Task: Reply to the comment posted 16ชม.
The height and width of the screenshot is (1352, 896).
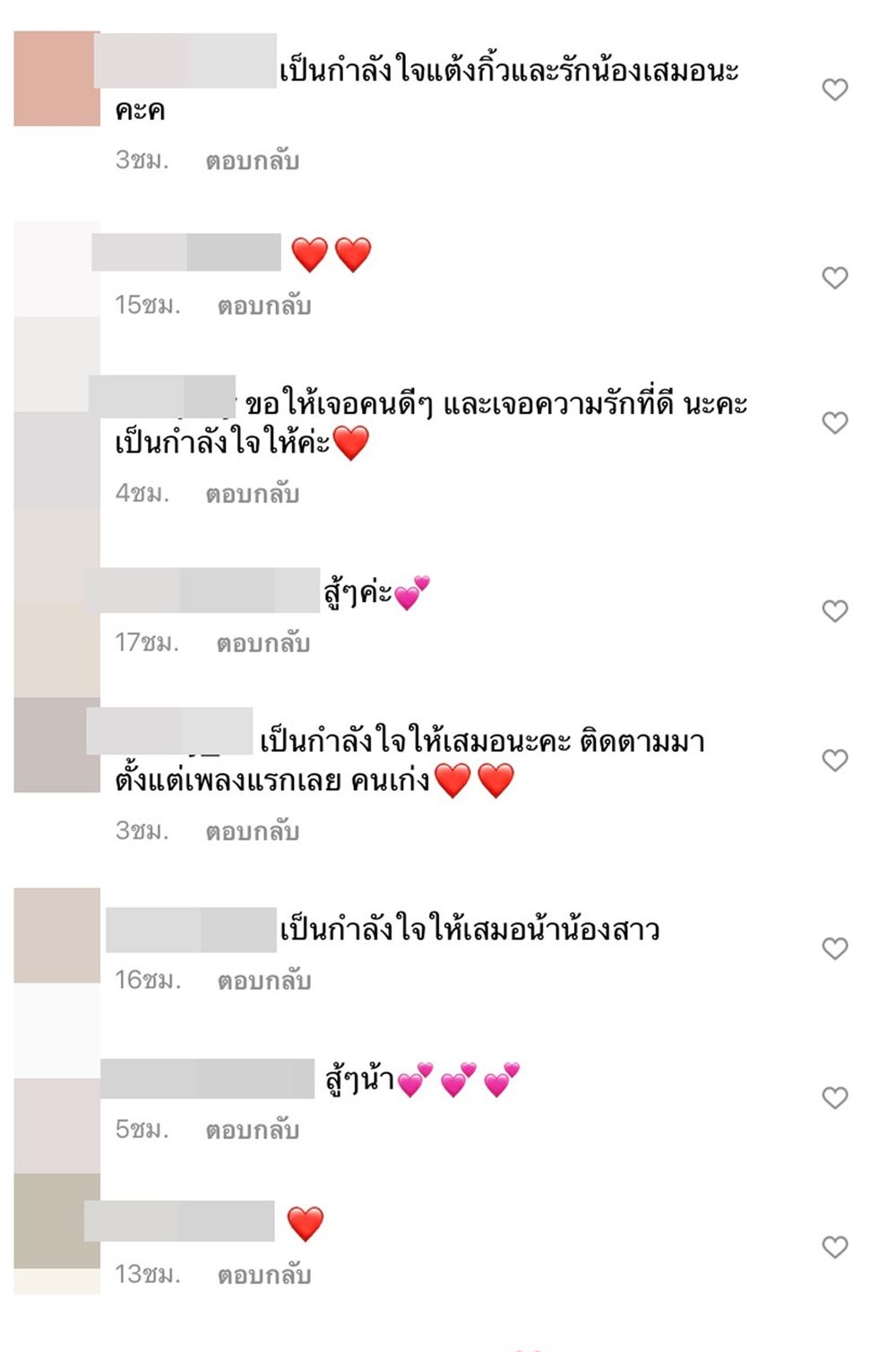Action: click(263, 981)
